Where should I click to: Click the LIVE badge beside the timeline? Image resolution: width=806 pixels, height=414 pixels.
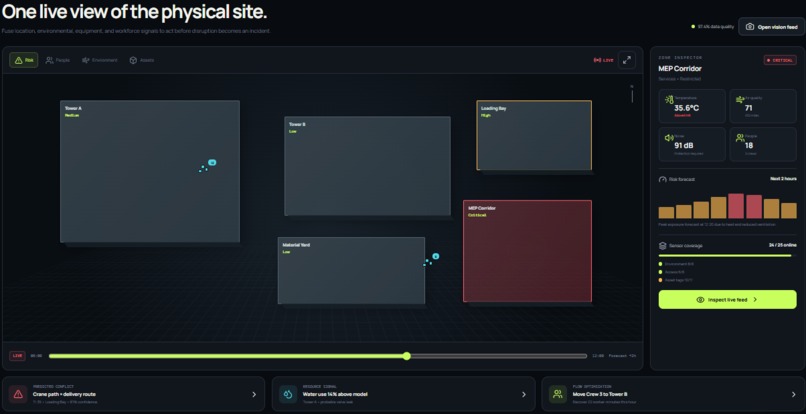(17, 356)
